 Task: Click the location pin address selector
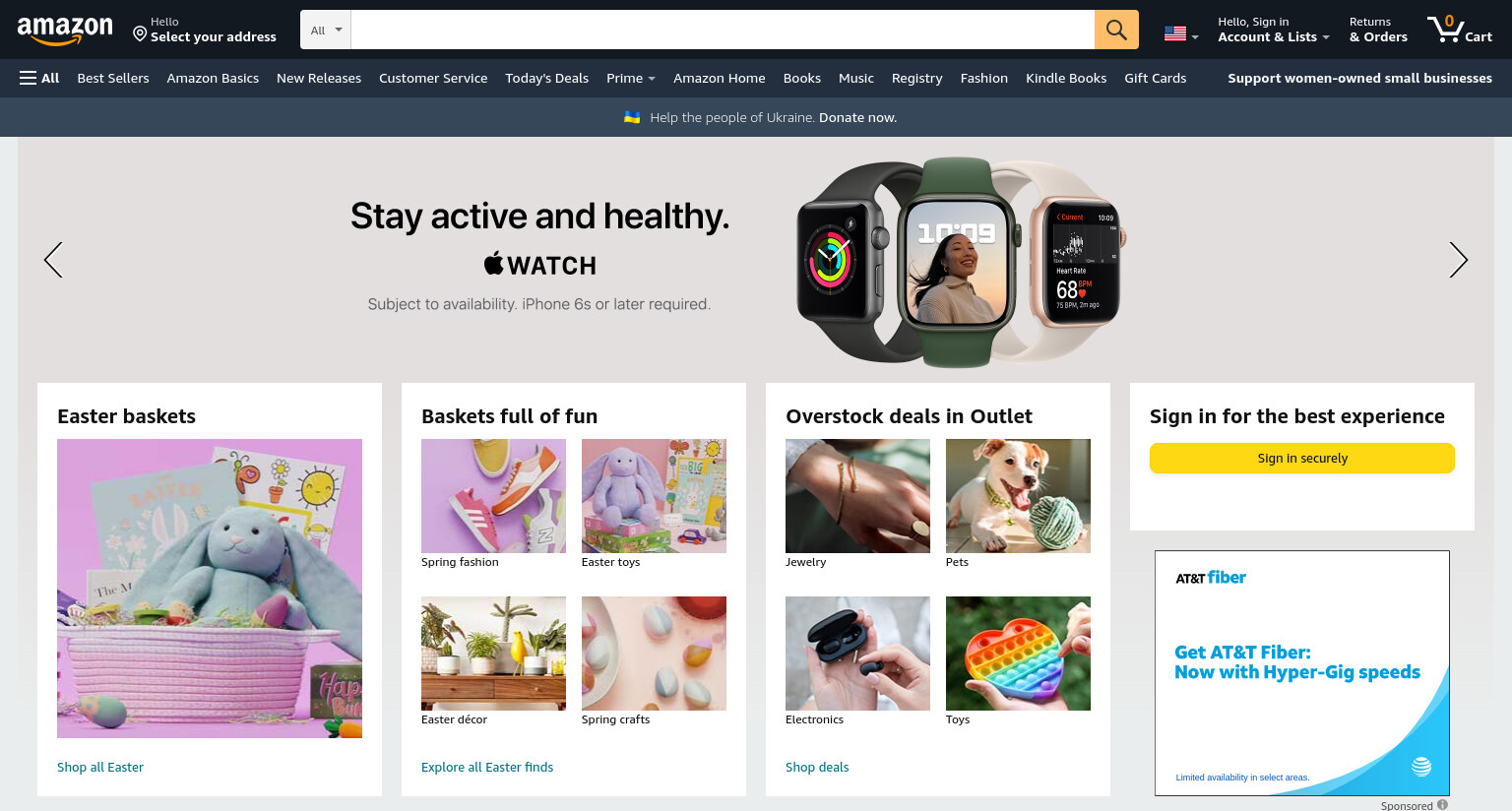[205, 30]
